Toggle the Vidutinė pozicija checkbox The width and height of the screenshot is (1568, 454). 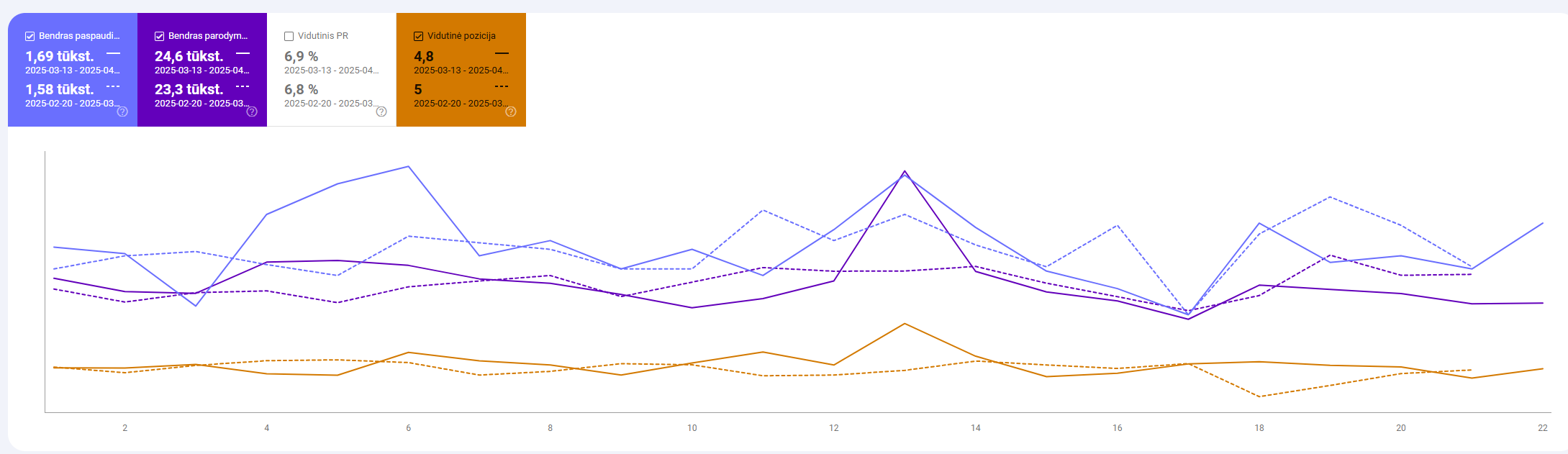(x=419, y=36)
